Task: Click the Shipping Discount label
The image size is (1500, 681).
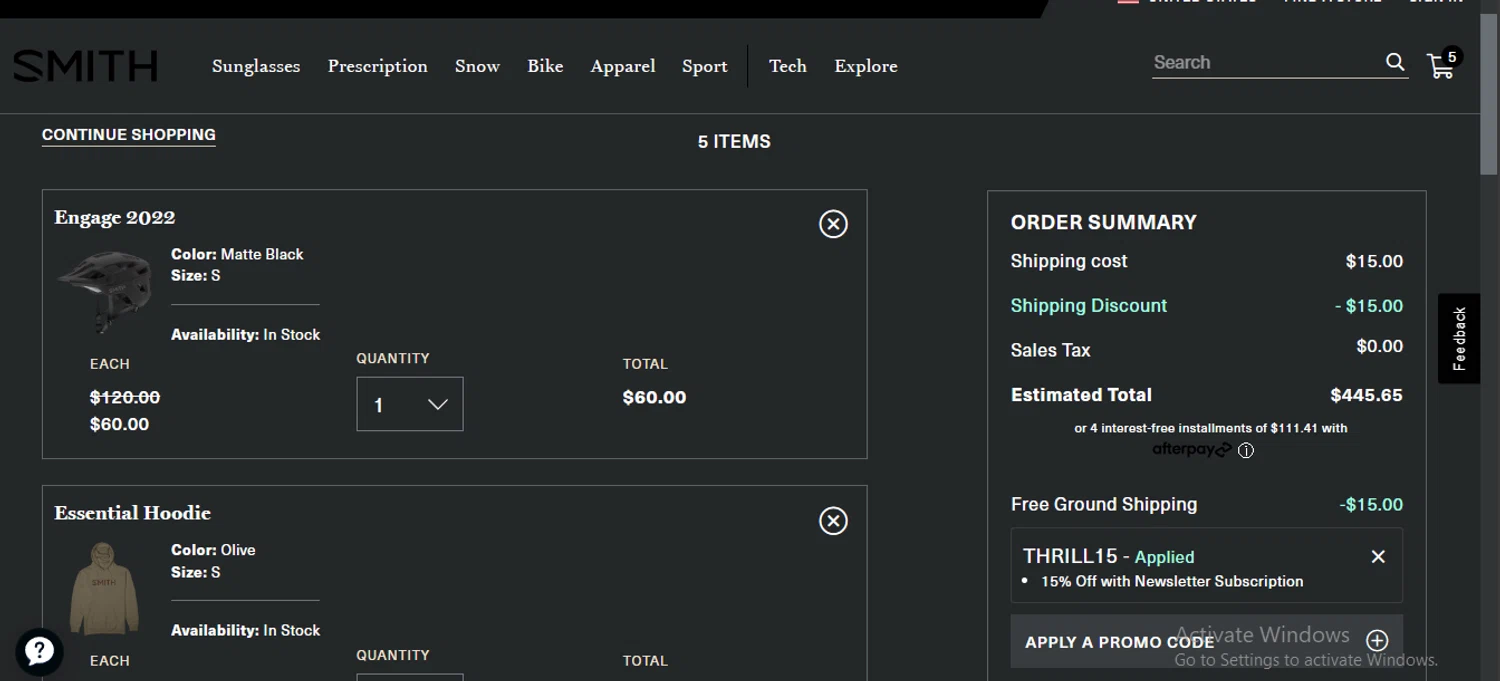Action: click(x=1089, y=306)
